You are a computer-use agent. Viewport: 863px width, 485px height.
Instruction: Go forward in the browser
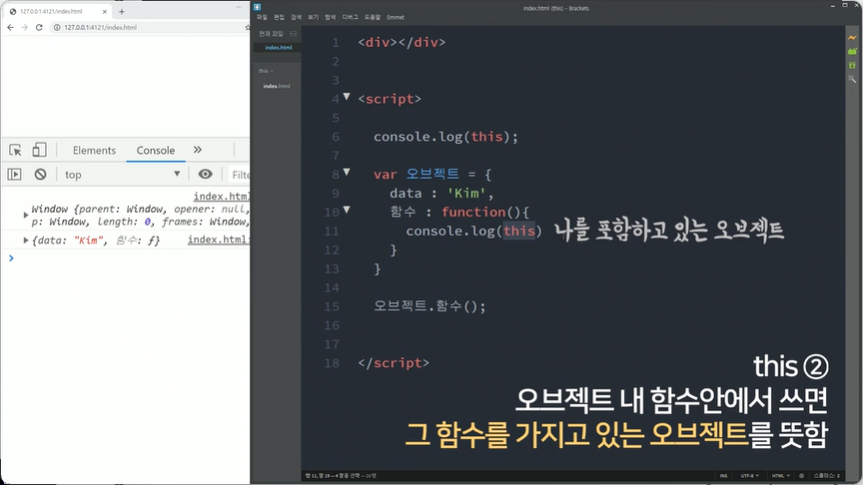click(x=24, y=27)
